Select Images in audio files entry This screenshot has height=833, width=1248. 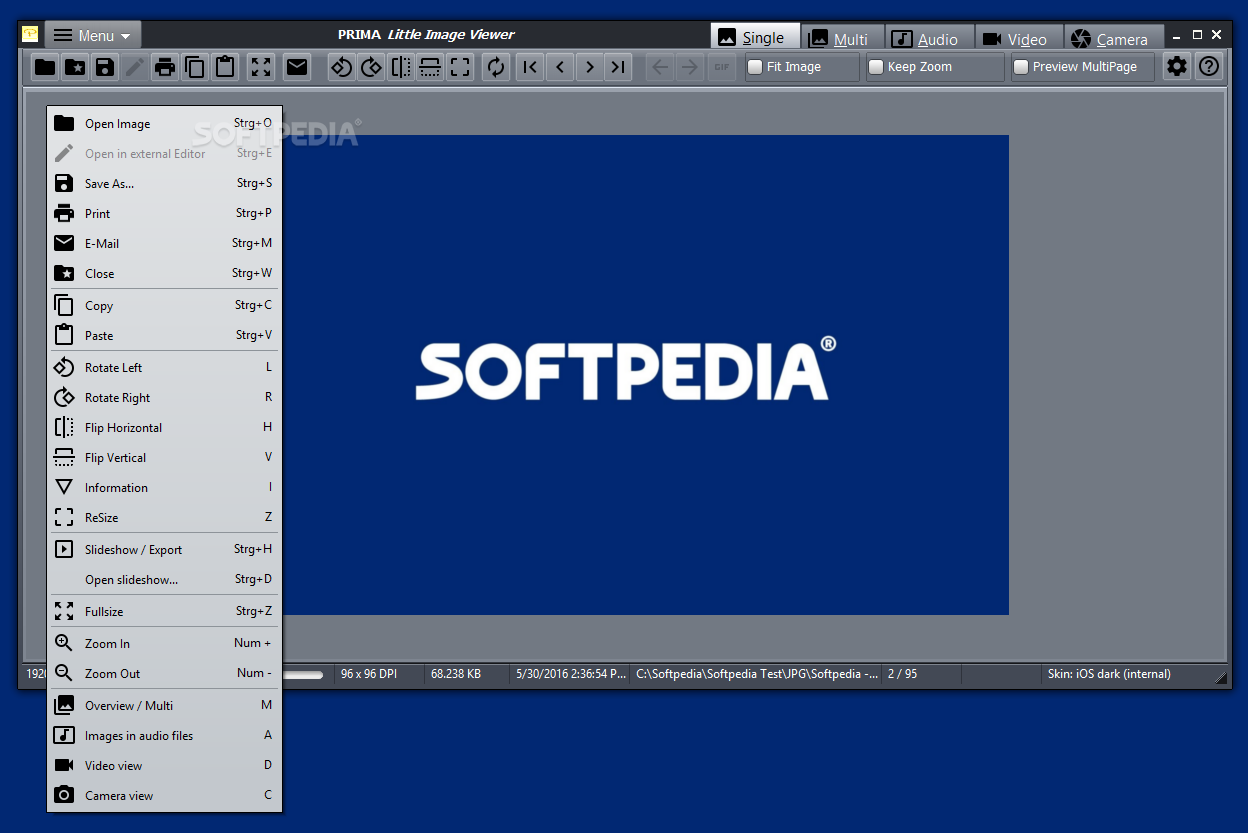coord(165,736)
